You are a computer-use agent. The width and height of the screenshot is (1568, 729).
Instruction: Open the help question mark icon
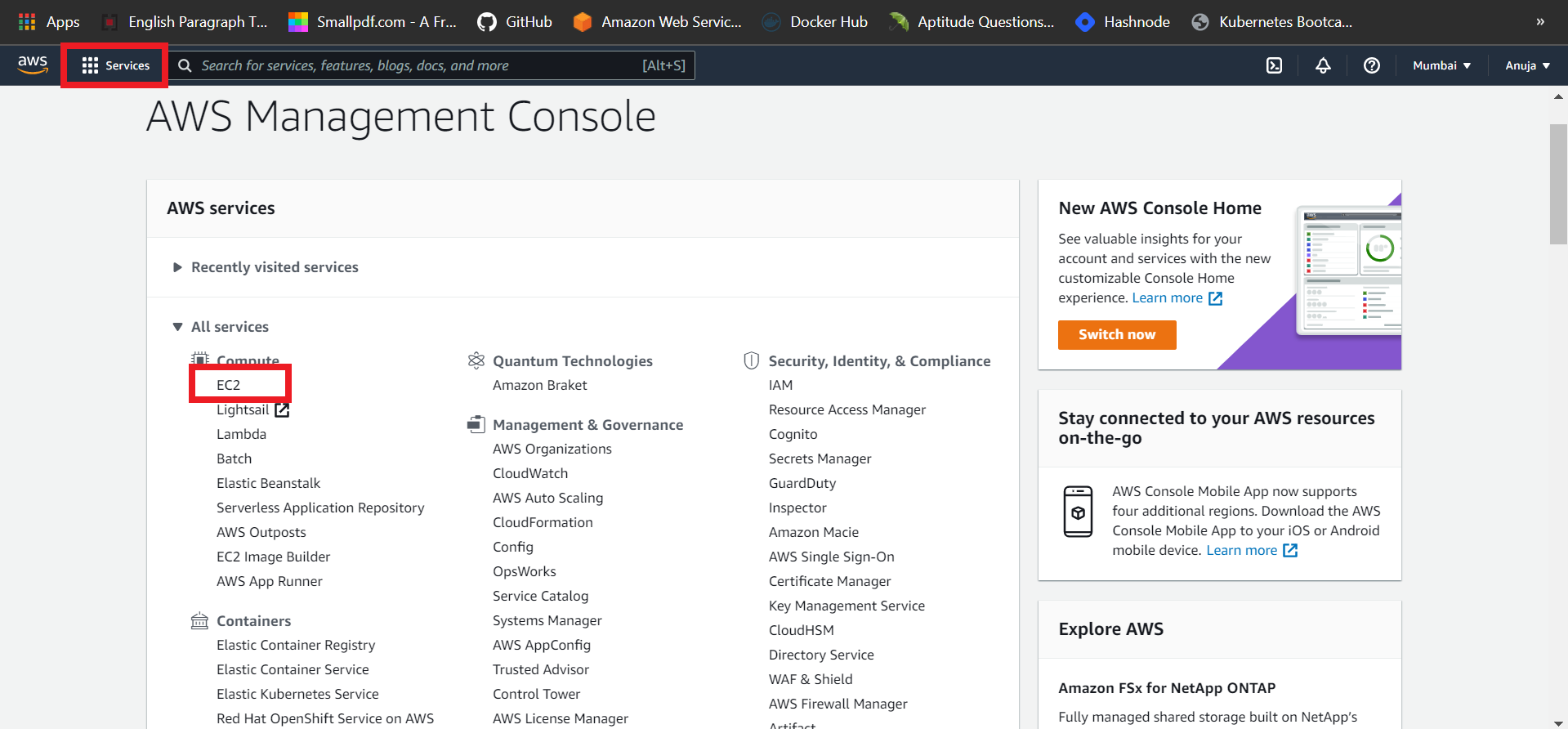coord(1372,65)
